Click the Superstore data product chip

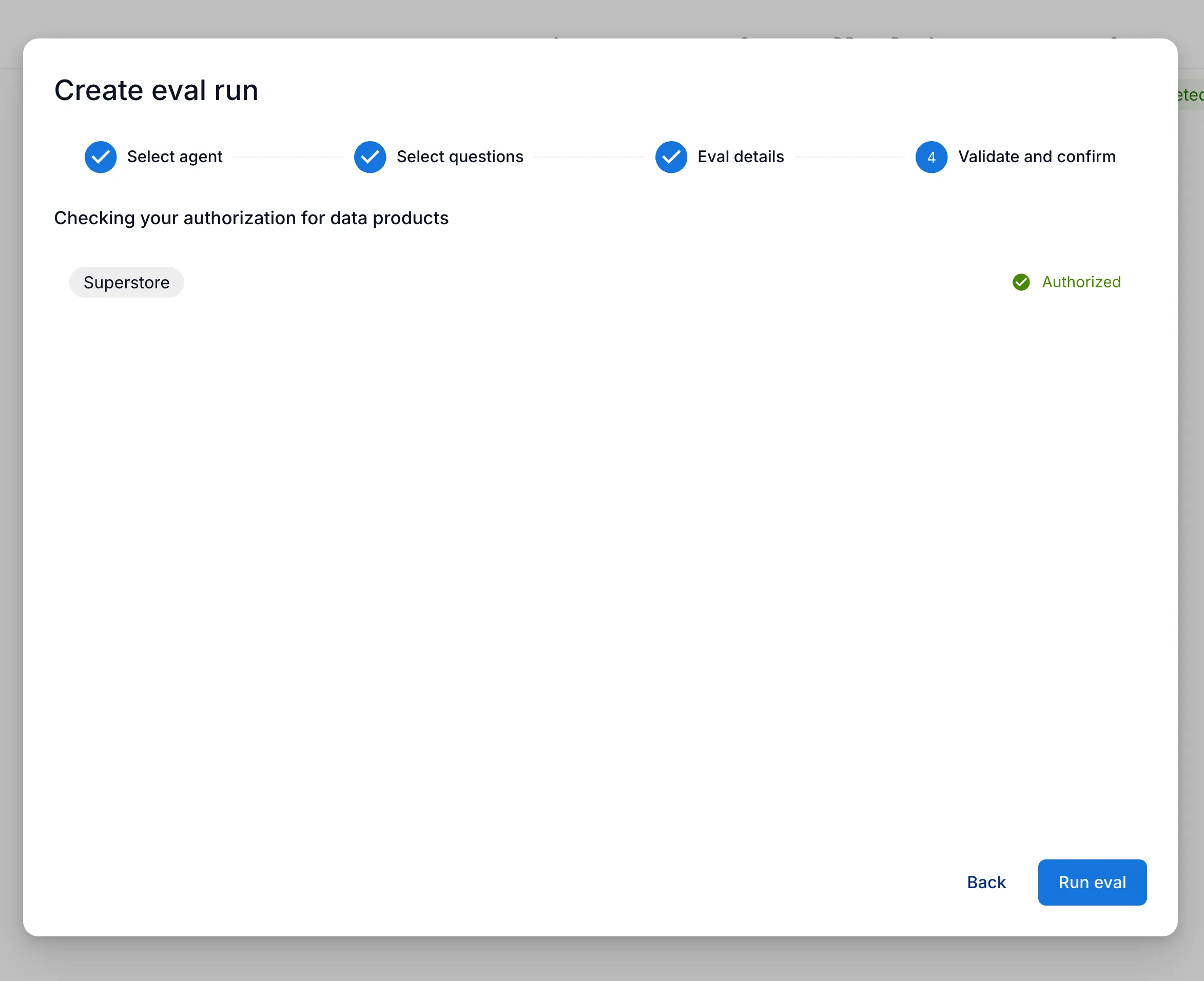[x=127, y=282]
